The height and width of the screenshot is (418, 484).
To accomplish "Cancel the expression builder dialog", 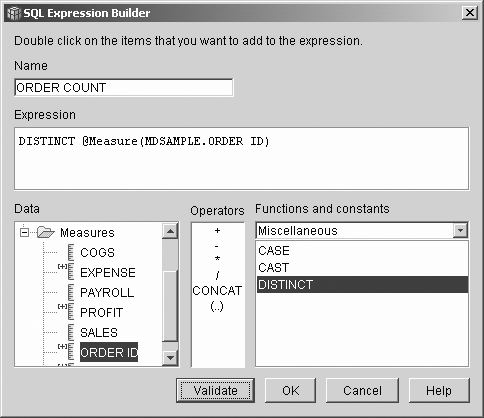I will click(362, 390).
